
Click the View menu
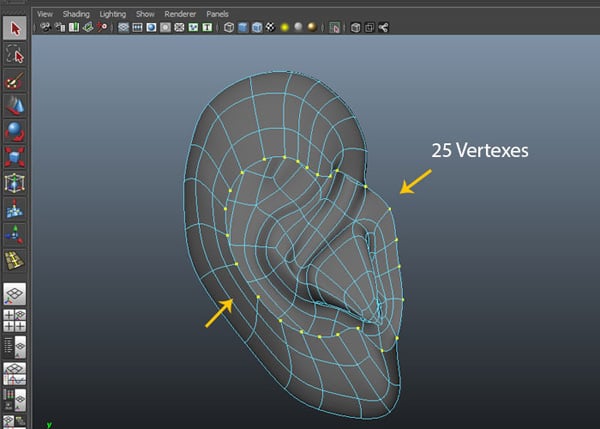(45, 15)
